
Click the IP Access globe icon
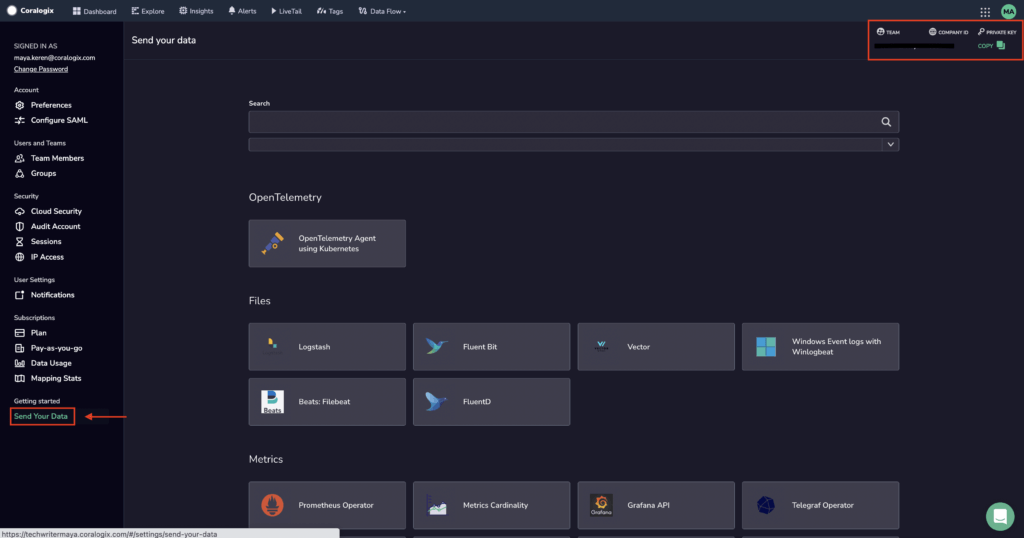[x=20, y=257]
